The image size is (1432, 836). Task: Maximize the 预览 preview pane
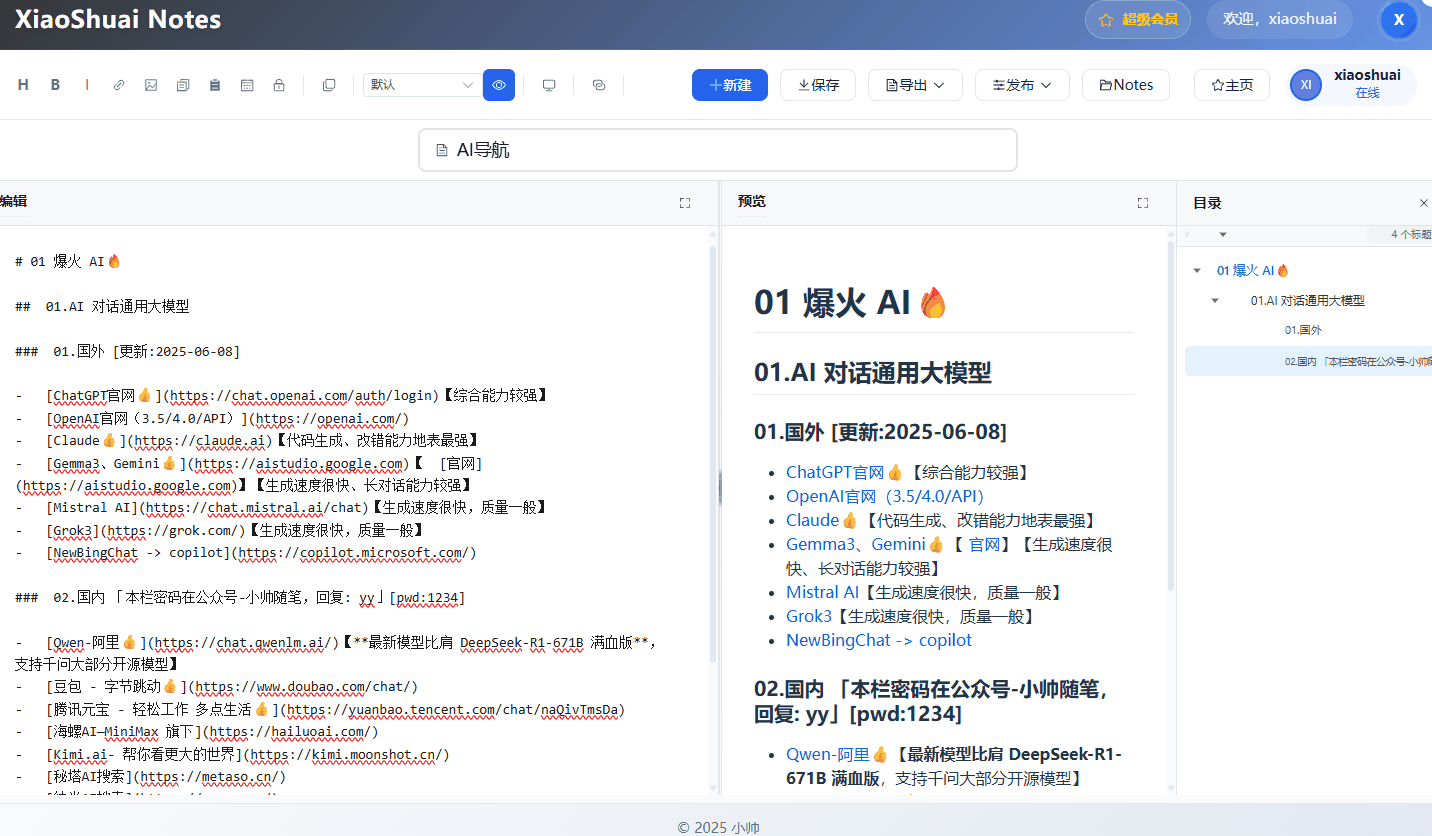click(x=1143, y=203)
